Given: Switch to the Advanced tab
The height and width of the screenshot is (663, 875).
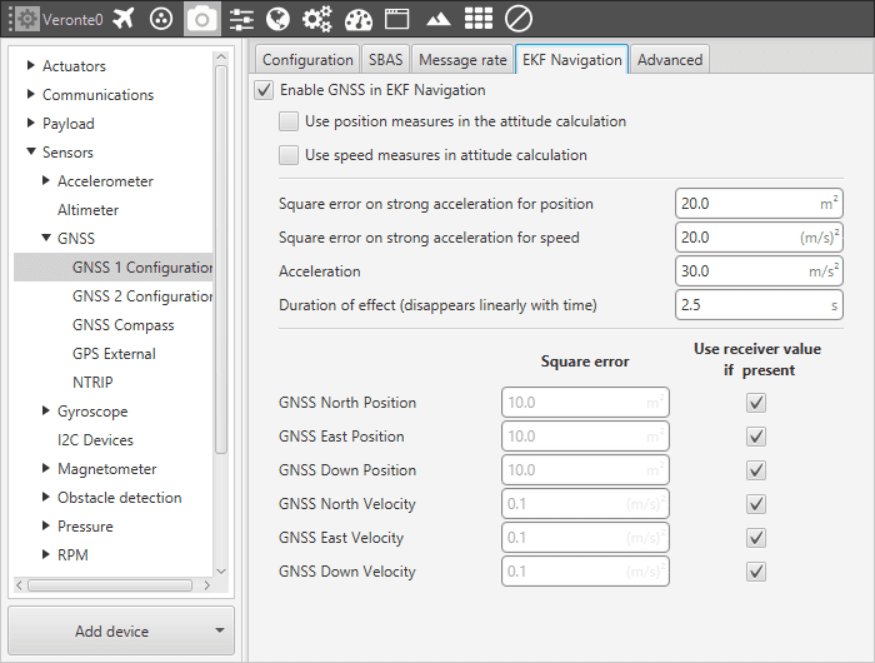Looking at the screenshot, I should [670, 60].
